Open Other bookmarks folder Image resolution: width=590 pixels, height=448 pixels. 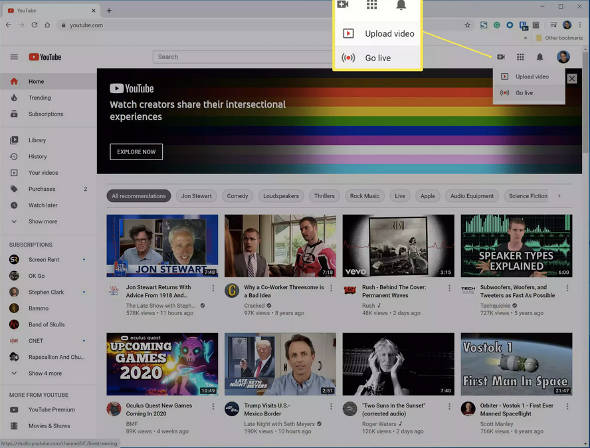click(559, 38)
